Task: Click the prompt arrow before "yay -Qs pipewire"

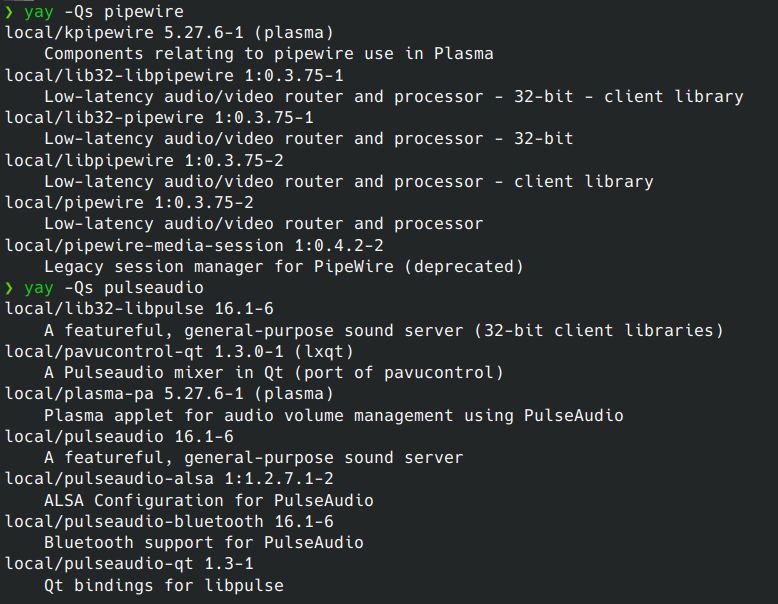Action: pos(10,11)
